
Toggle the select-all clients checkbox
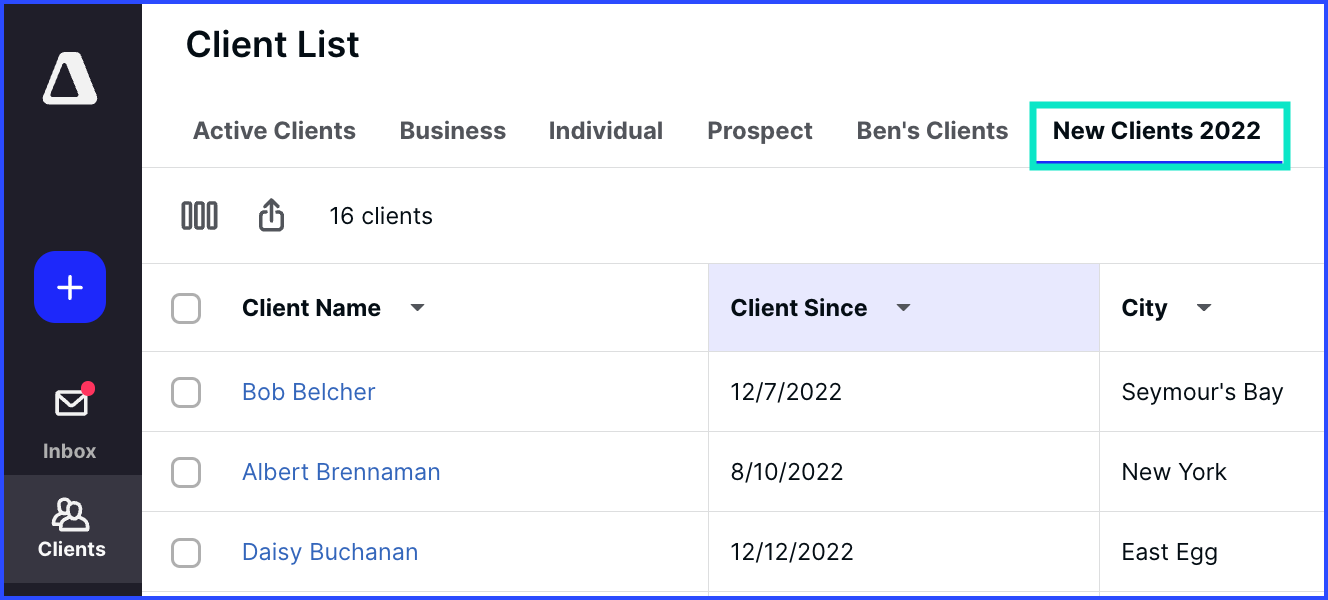[186, 308]
